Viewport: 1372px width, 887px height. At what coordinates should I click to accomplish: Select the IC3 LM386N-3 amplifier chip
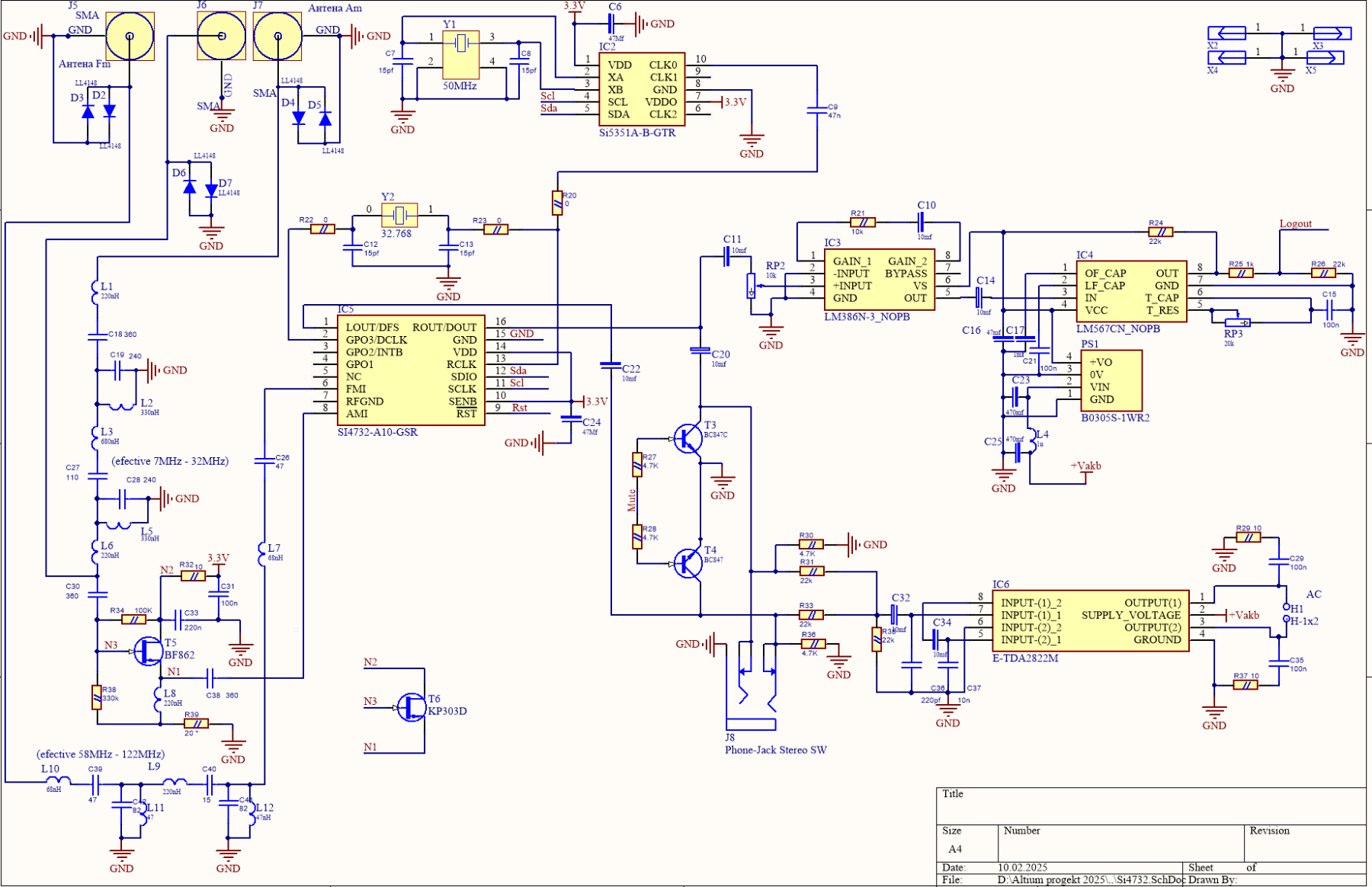(879, 280)
